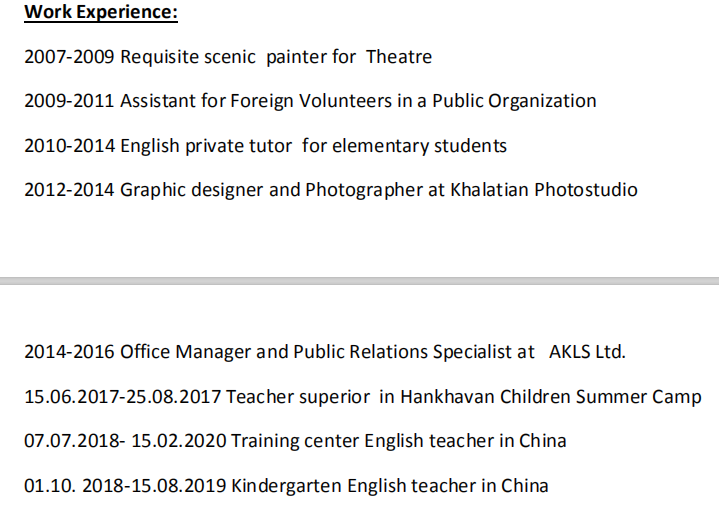Click the Office Manager line
Viewport: 719px width, 520px height.
[x=324, y=352]
